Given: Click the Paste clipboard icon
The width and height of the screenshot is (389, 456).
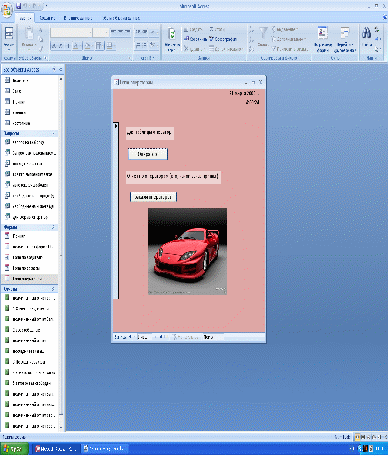Looking at the screenshot, I should click(x=29, y=34).
